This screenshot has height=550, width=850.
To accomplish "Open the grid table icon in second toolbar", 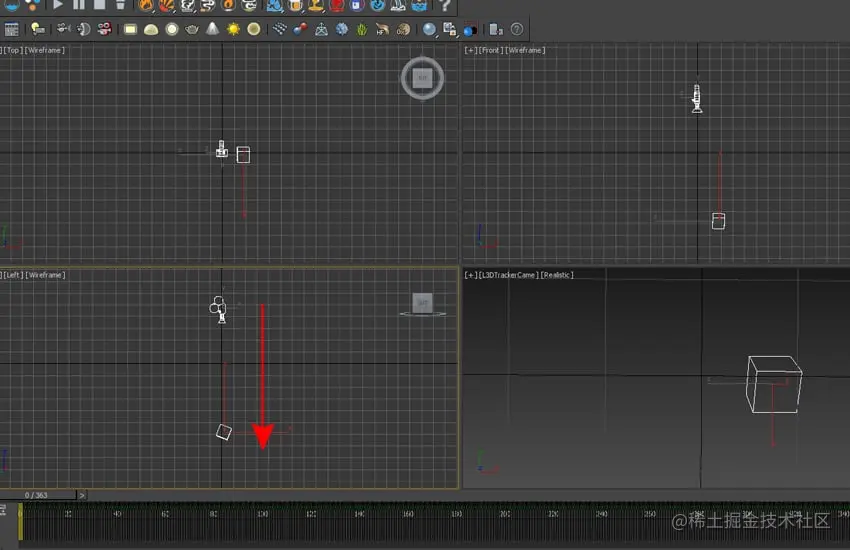I will [11, 29].
